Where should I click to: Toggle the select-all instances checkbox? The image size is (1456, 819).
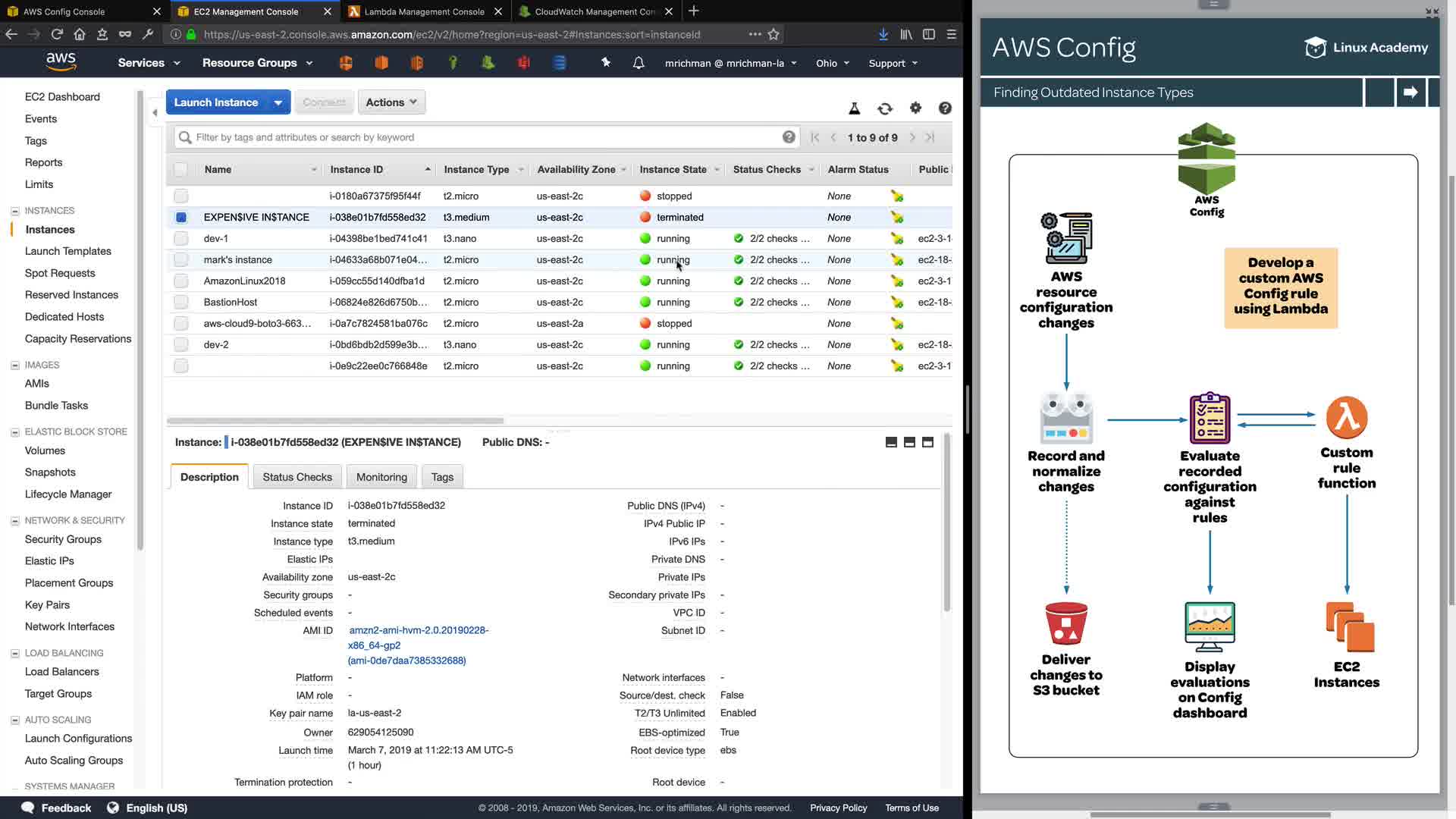coord(180,170)
